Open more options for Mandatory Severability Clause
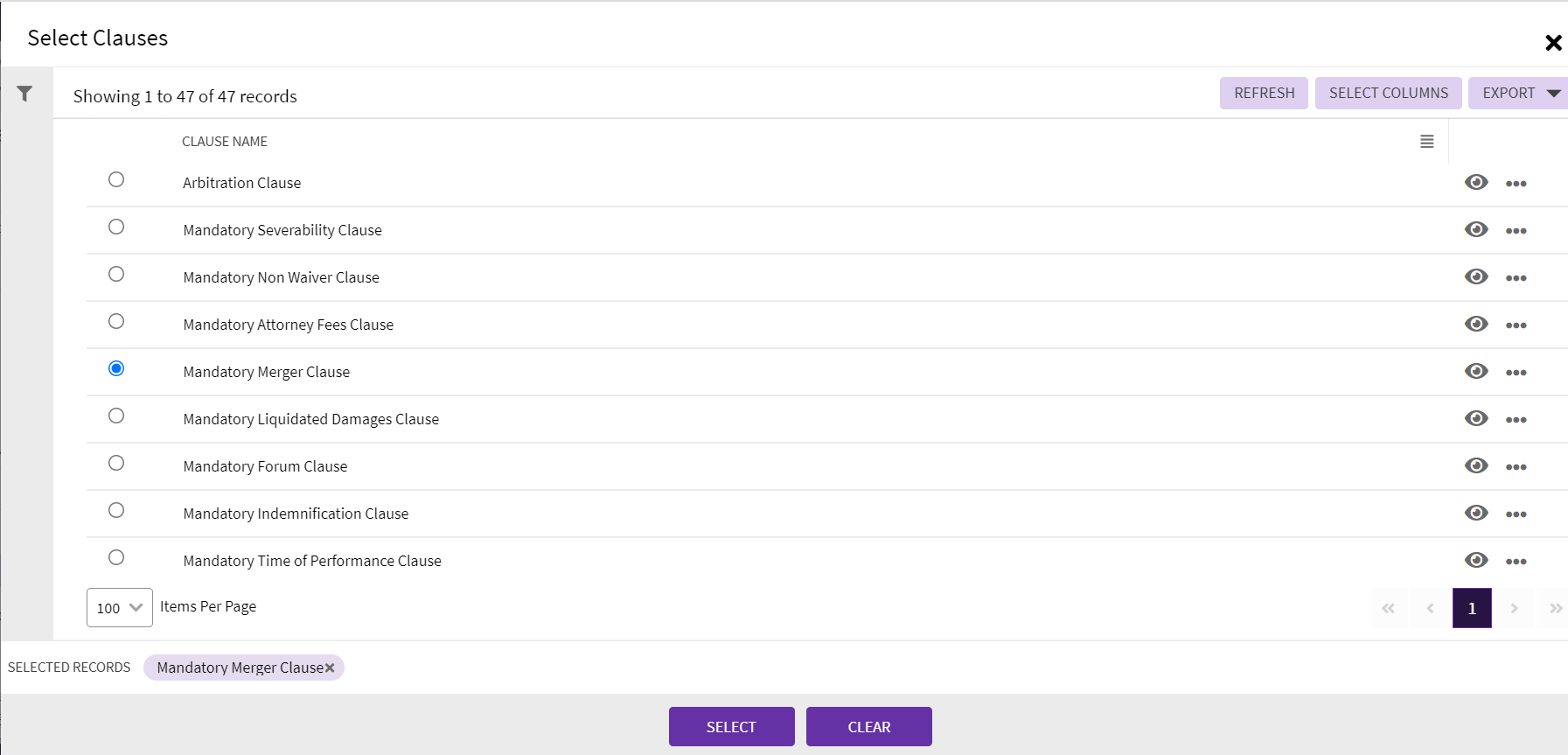Image resolution: width=1568 pixels, height=755 pixels. coord(1516,231)
